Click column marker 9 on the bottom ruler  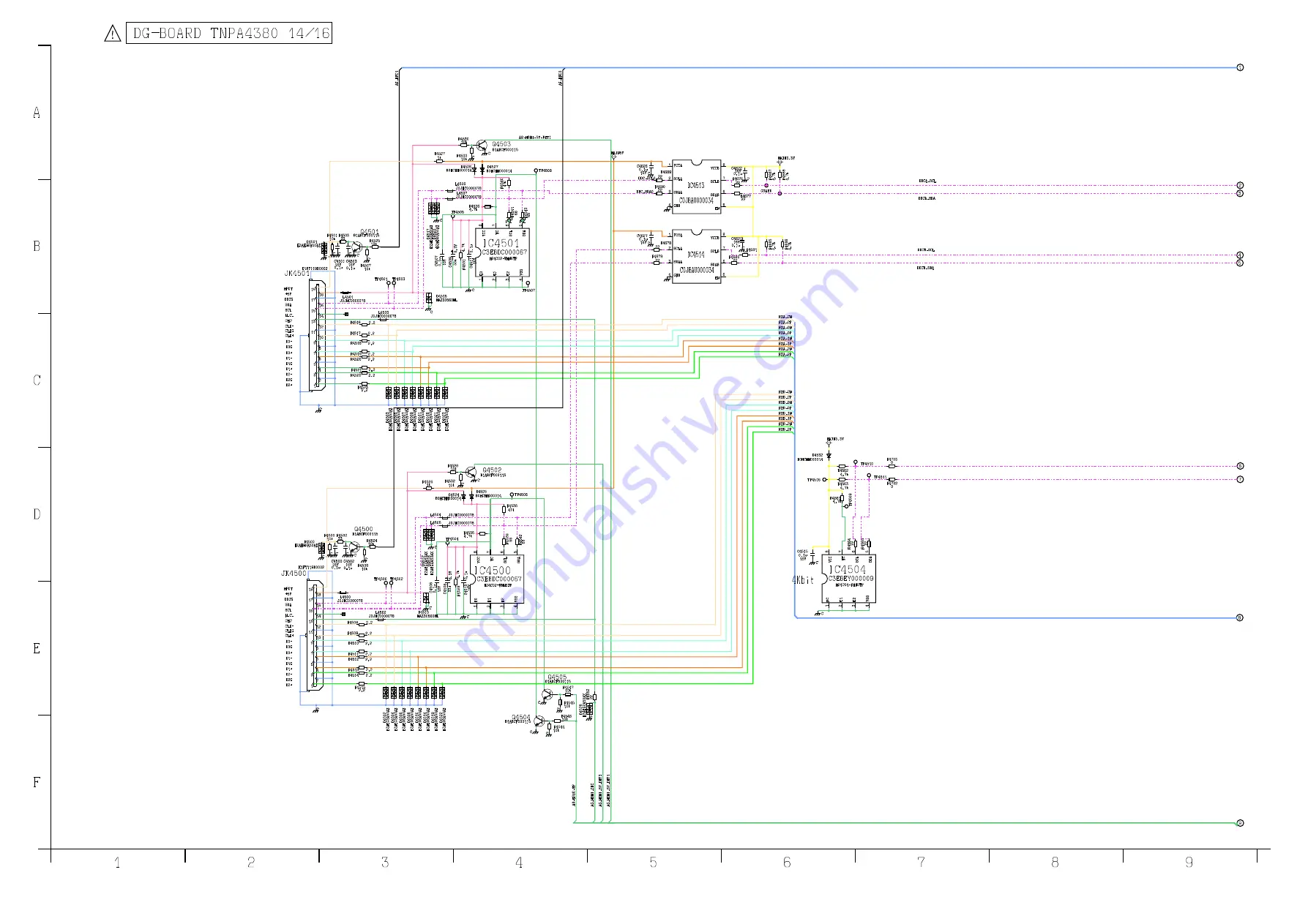coord(1189,863)
